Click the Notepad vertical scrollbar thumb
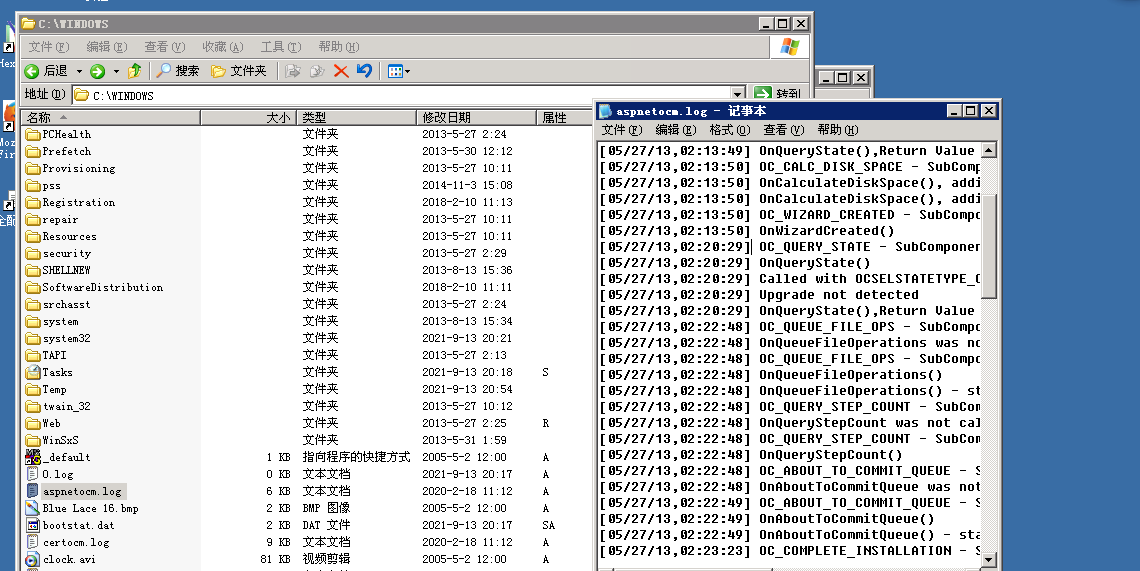Image resolution: width=1140 pixels, height=571 pixels. [989, 246]
